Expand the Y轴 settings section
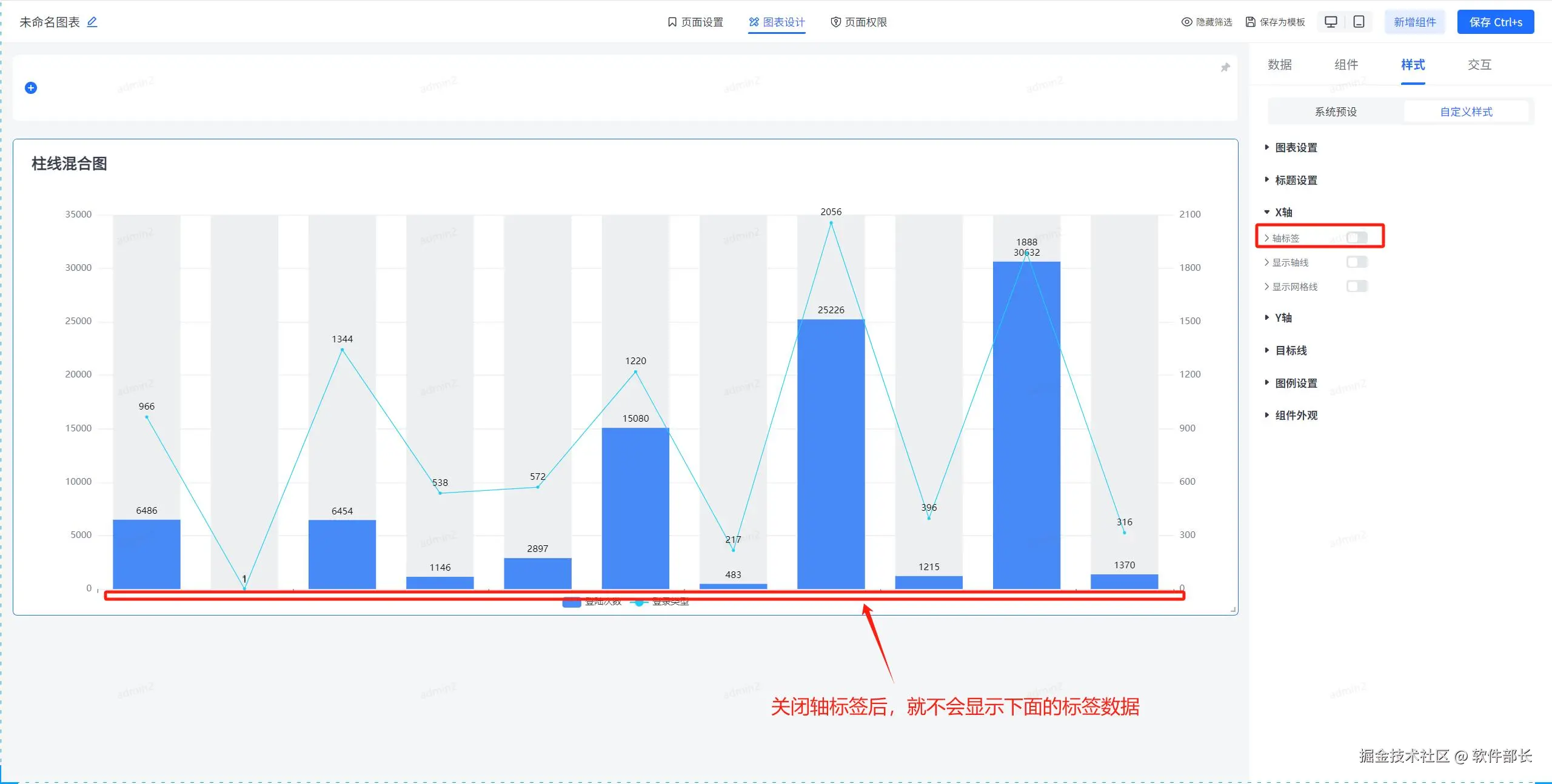Image resolution: width=1552 pixels, height=784 pixels. (1283, 317)
